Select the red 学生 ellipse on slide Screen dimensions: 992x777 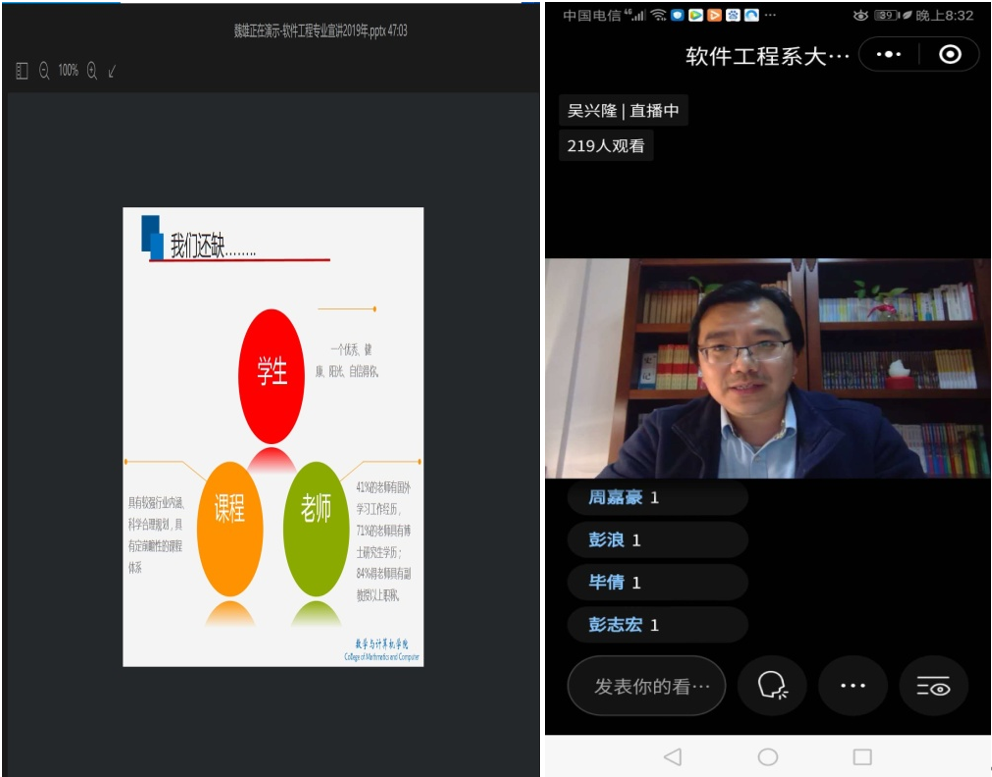click(x=271, y=376)
